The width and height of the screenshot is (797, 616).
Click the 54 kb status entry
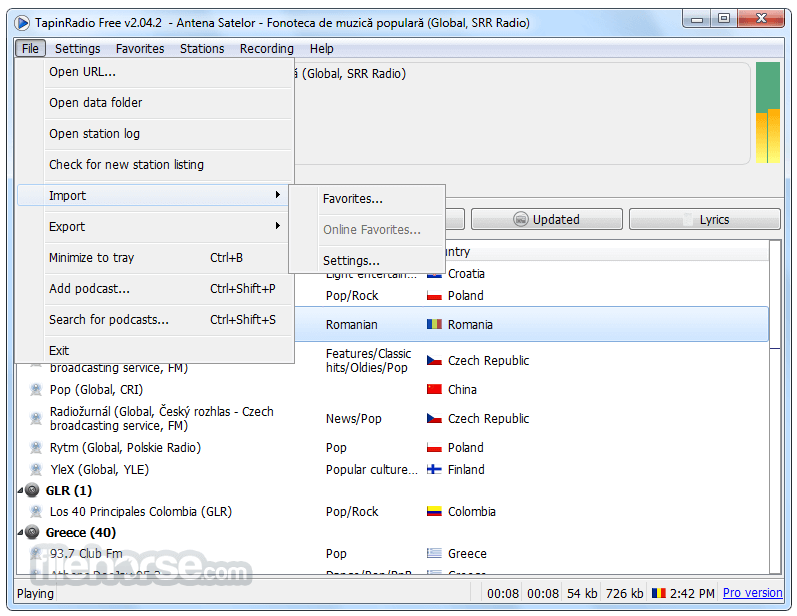click(582, 594)
